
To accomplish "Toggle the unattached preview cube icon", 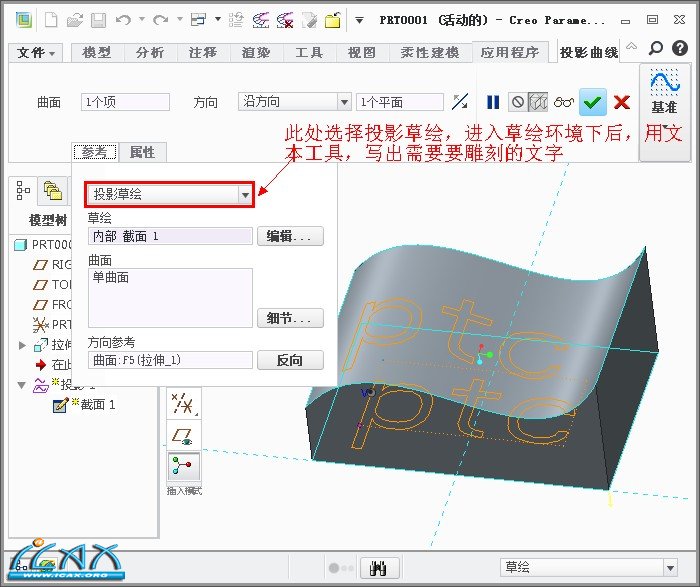I will (x=538, y=102).
